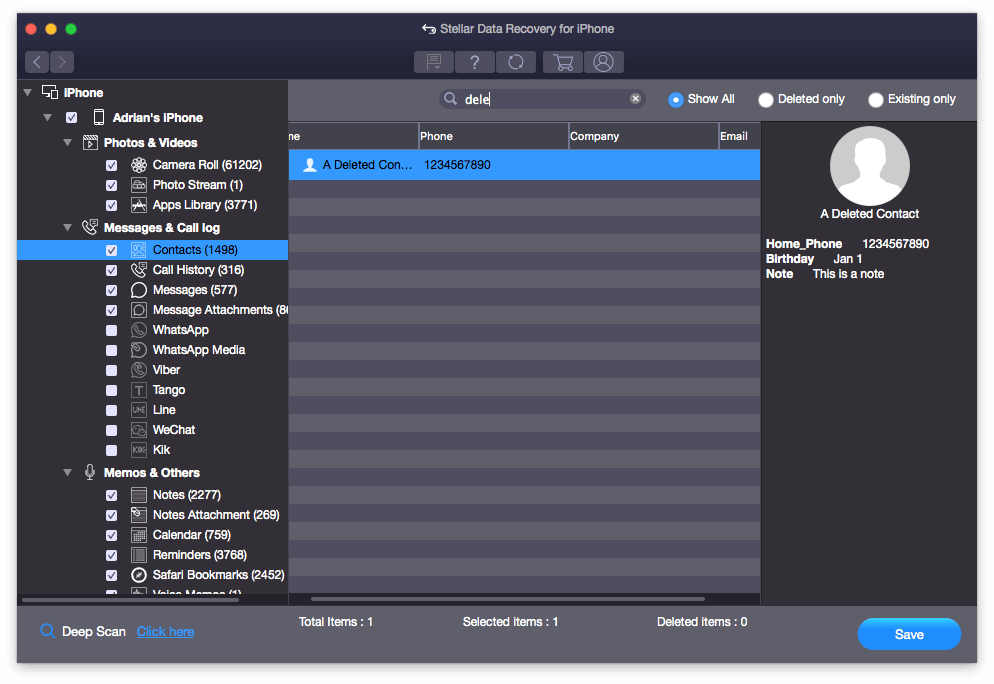This screenshot has height=684, width=994.
Task: Click the Safari Bookmarks compass icon
Action: (x=139, y=575)
